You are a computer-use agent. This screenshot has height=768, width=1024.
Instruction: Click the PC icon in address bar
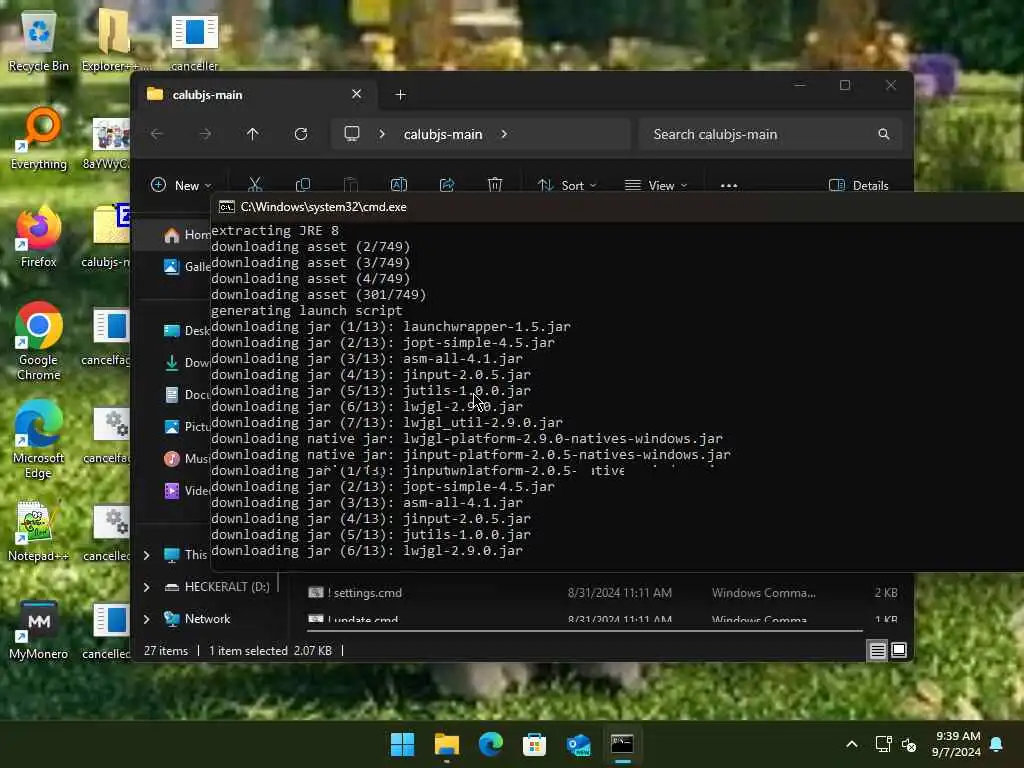[x=352, y=134]
